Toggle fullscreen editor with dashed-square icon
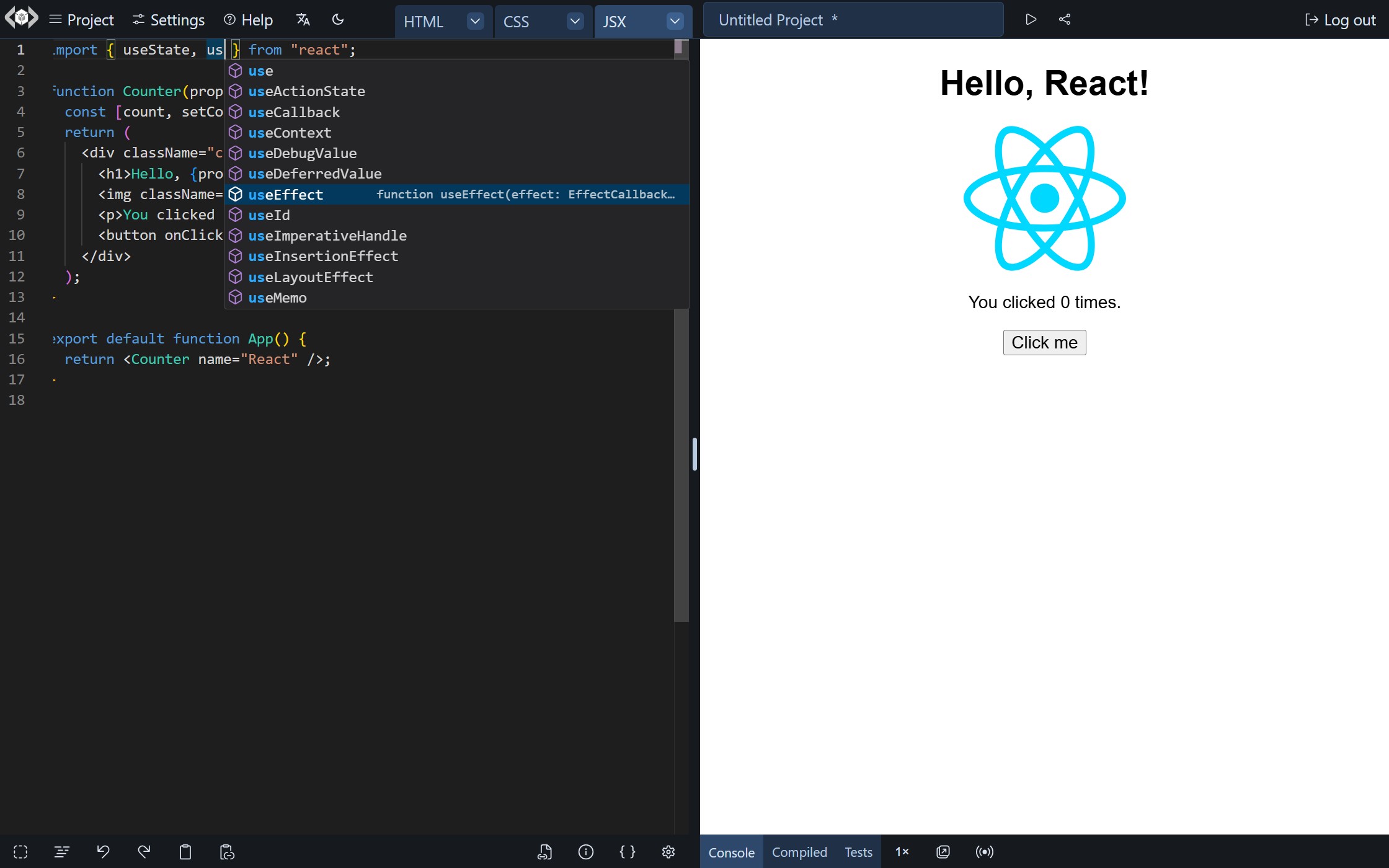The width and height of the screenshot is (1389, 868). point(21,851)
